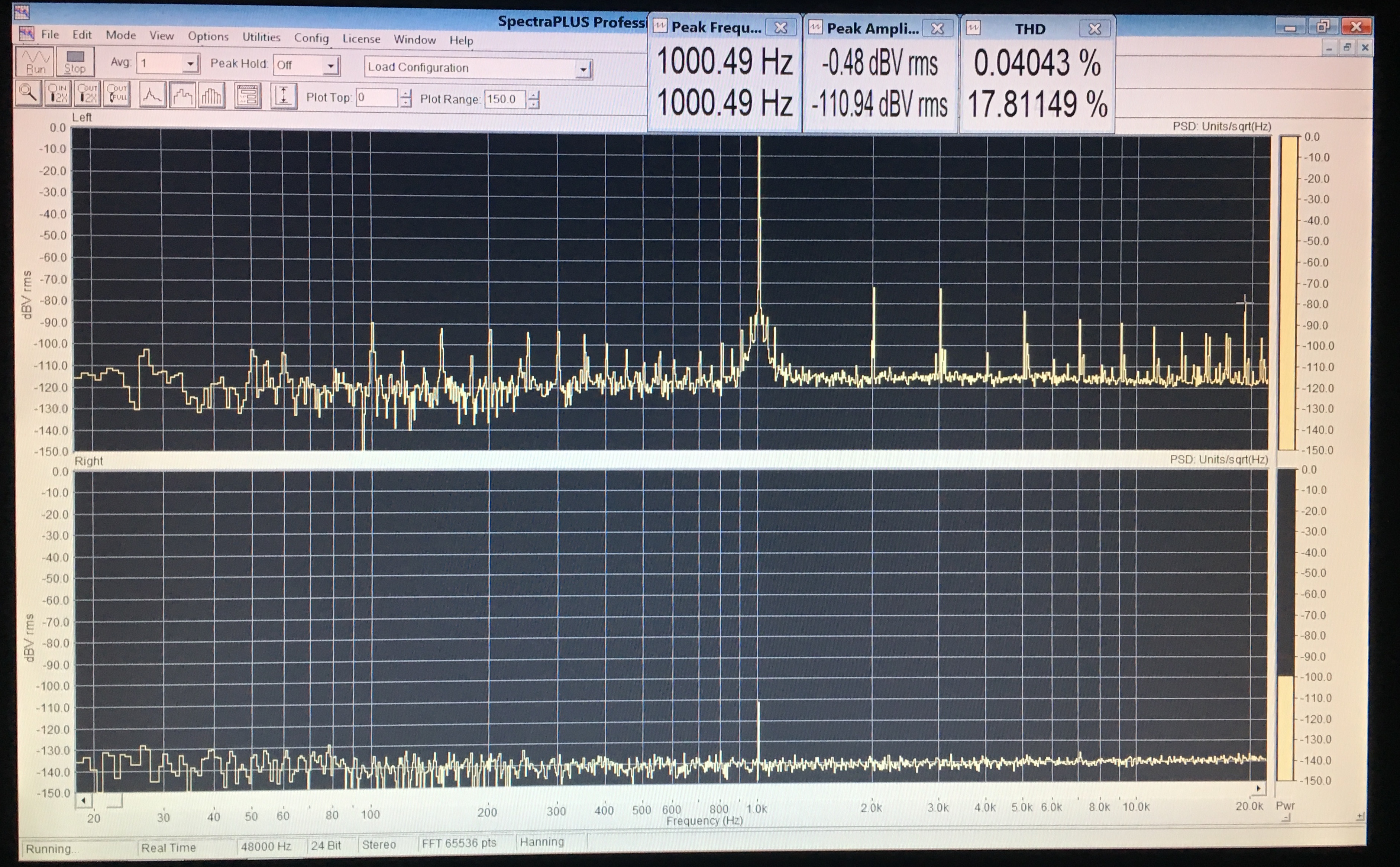1400x867 pixels.
Task: Click the Zoom Out Full icon
Action: click(x=117, y=94)
